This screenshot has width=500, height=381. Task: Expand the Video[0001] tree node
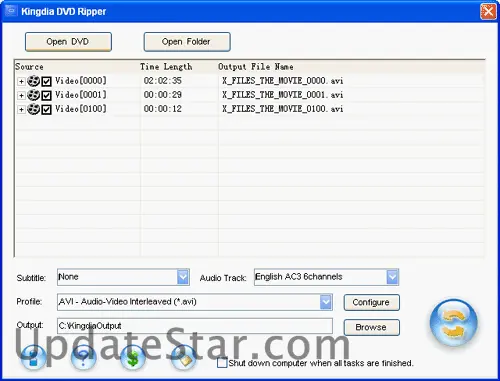point(21,95)
